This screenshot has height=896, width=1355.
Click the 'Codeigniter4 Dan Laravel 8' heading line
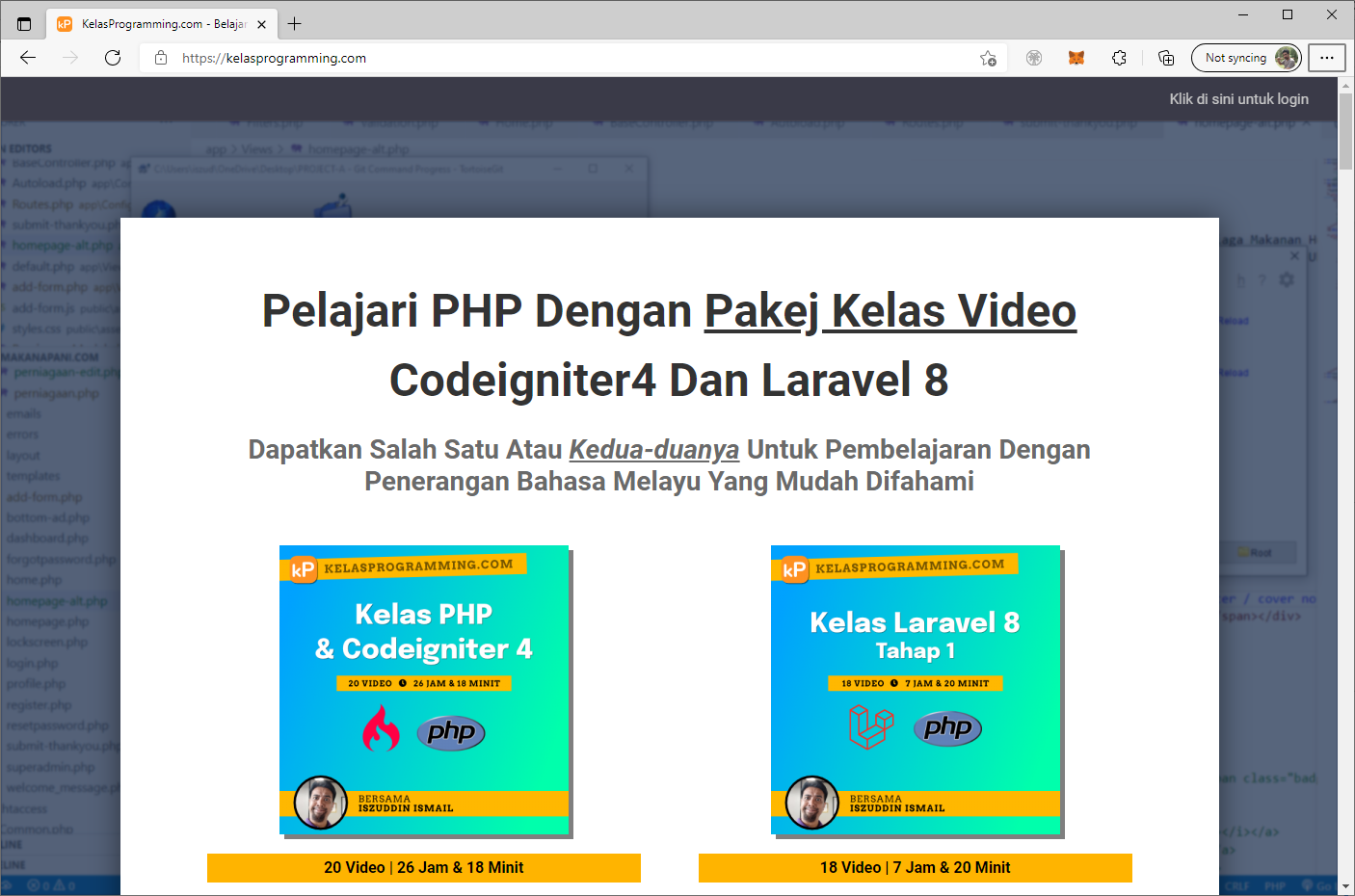coord(669,380)
